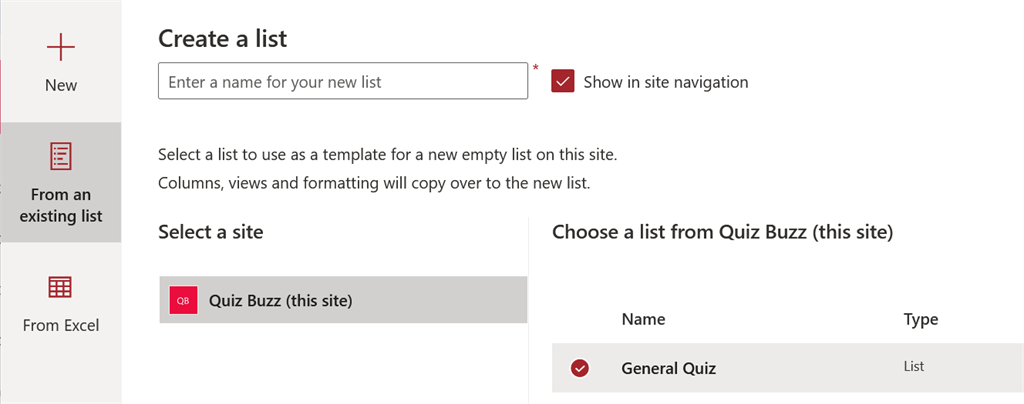Click the QB site logo icon
Viewport: 1024px width, 404px height.
tap(183, 300)
